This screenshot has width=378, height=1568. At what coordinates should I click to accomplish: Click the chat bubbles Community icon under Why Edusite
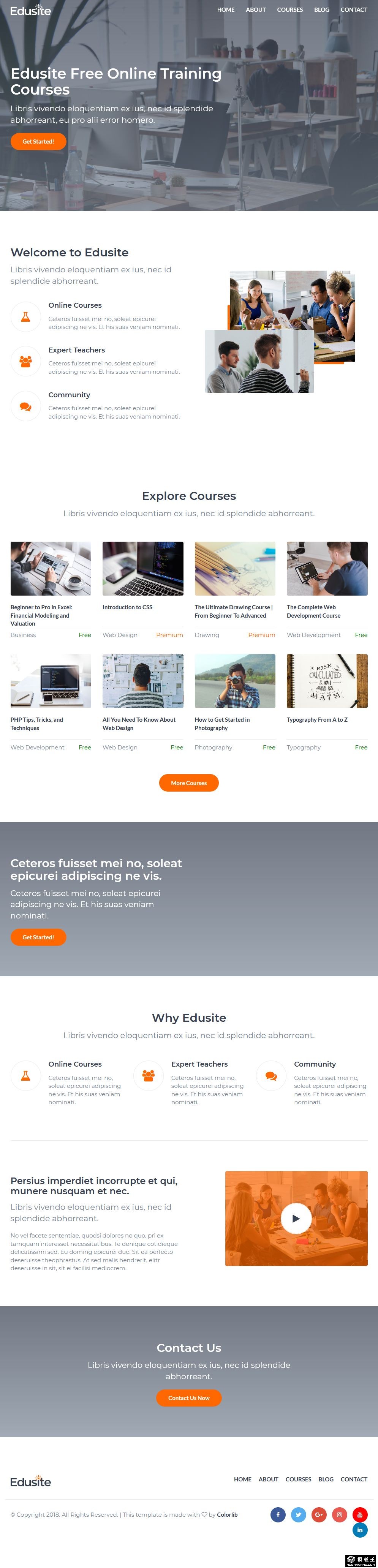click(272, 1076)
